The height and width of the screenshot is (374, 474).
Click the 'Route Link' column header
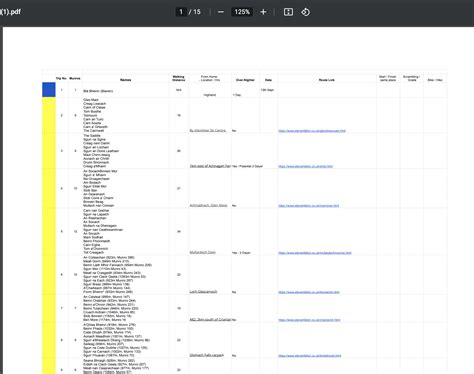tap(327, 80)
